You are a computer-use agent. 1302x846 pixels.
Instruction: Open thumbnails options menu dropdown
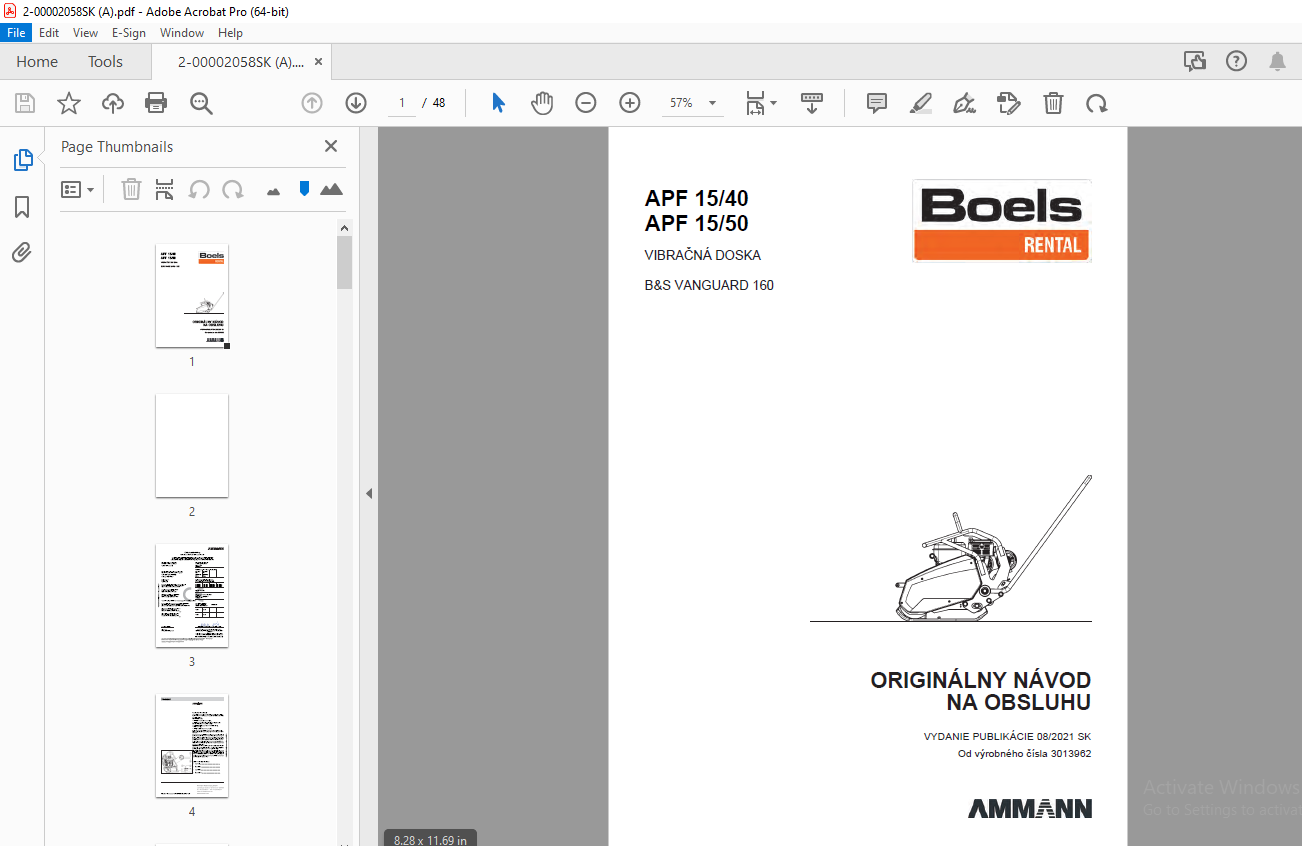coord(77,189)
